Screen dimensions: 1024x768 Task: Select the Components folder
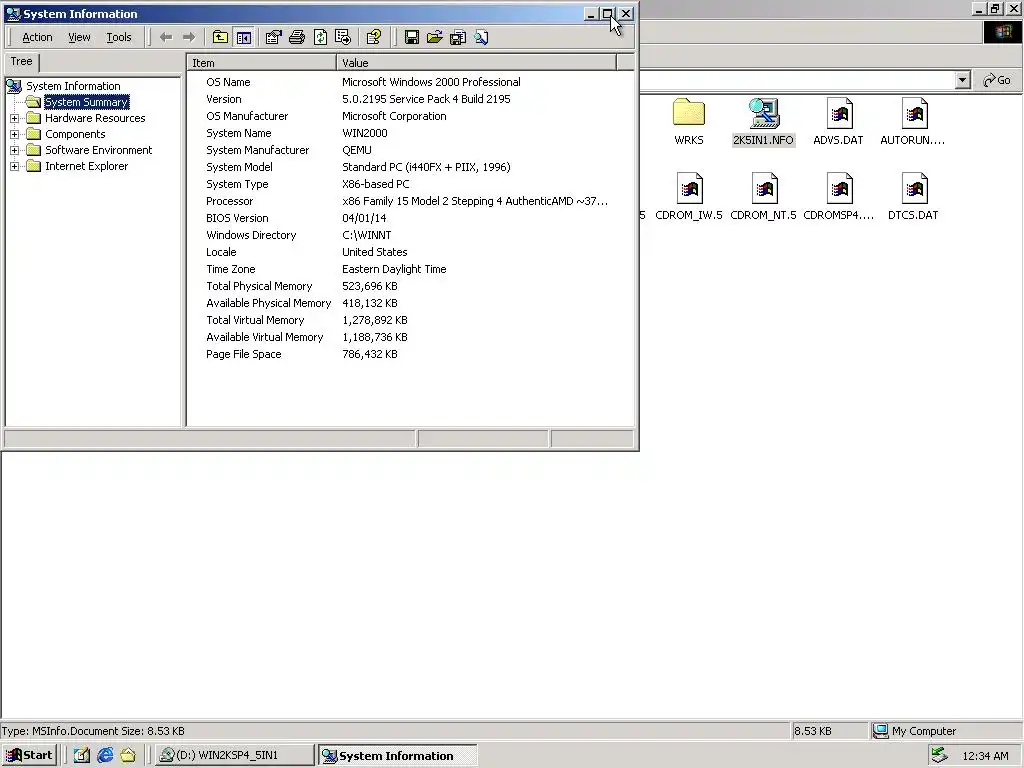click(75, 135)
